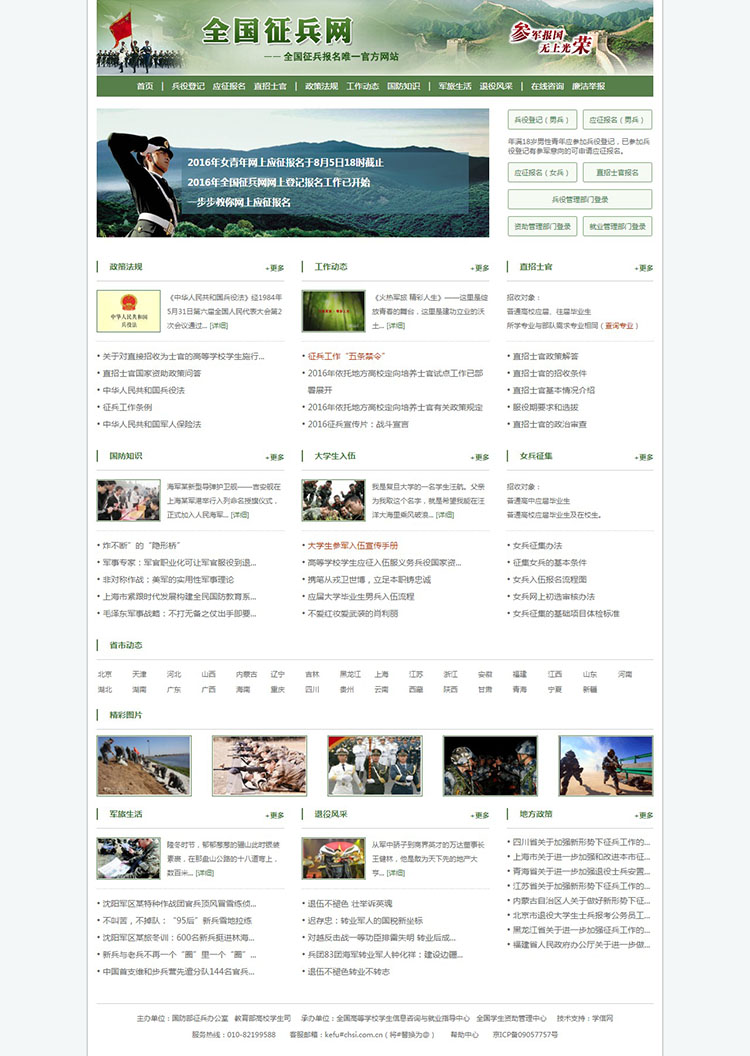This screenshot has height=1056, width=750.
Task: Open 退役风采 in the navigation bar
Action: (496, 86)
